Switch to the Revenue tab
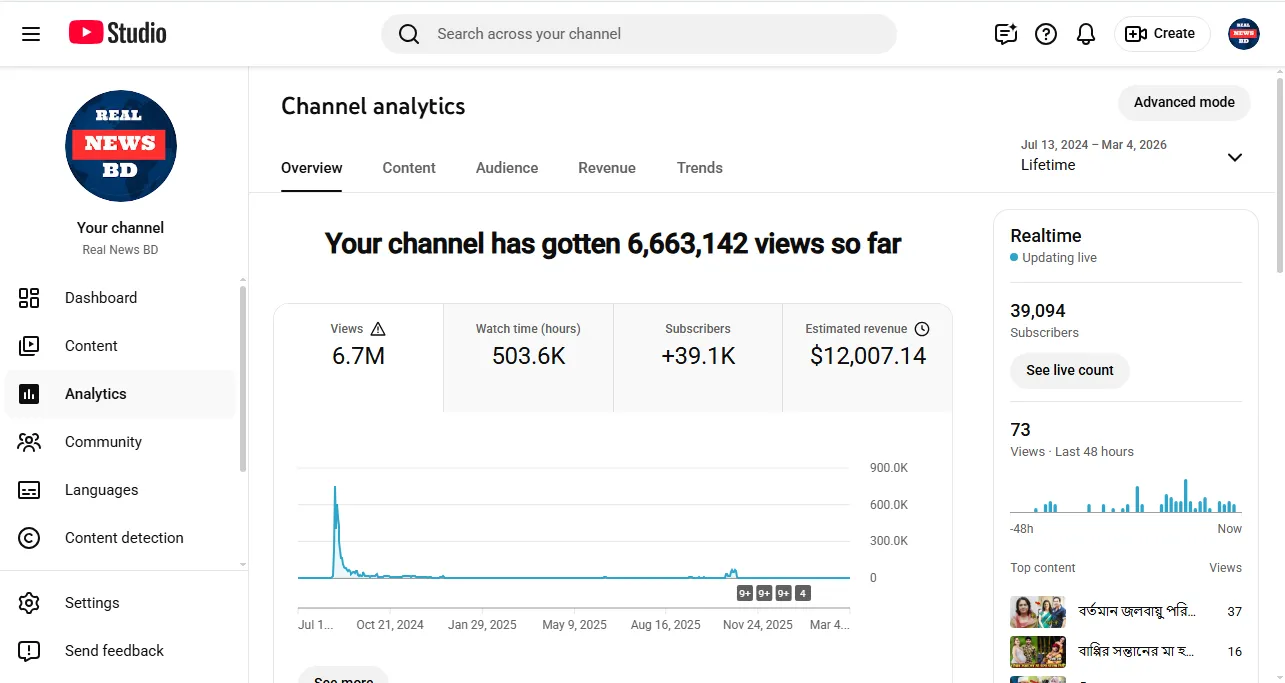This screenshot has height=683, width=1285. (607, 168)
